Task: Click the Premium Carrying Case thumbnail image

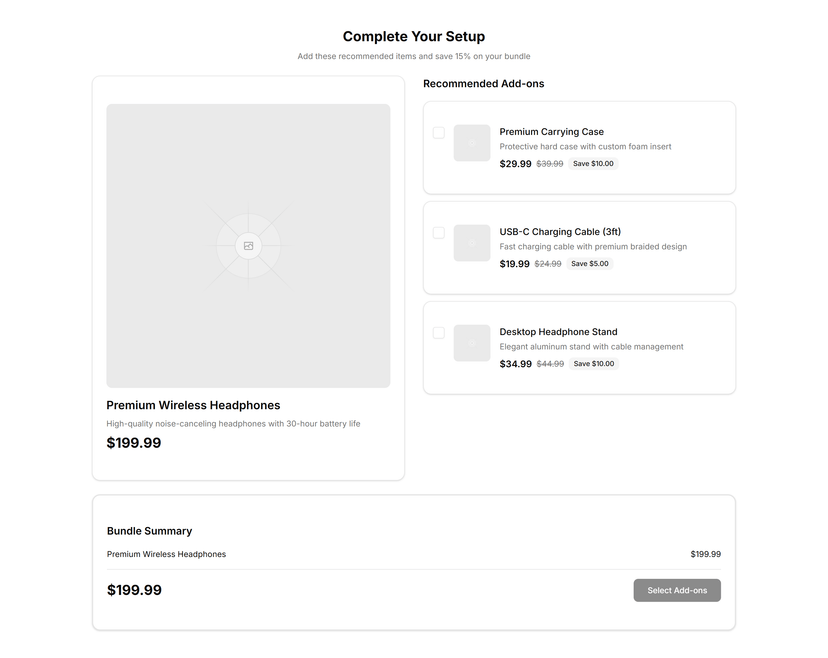Action: pyautogui.click(x=472, y=143)
